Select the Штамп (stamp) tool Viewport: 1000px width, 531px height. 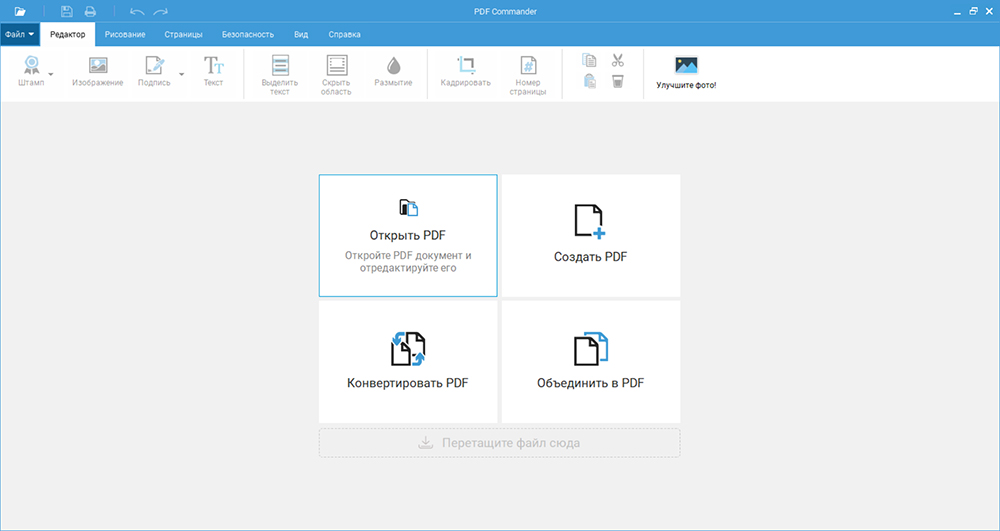31,71
